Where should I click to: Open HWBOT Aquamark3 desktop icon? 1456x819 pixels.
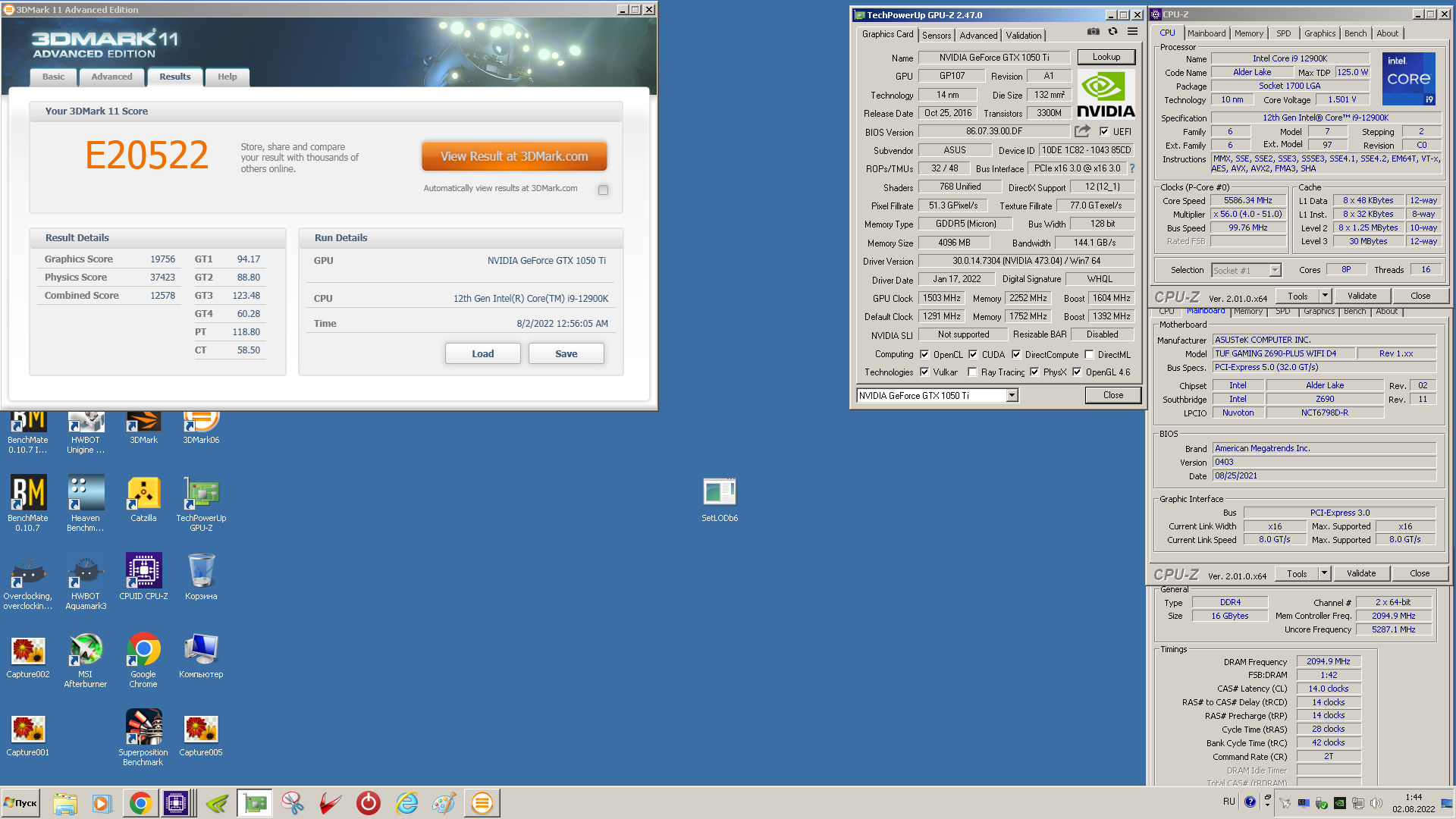click(x=86, y=582)
